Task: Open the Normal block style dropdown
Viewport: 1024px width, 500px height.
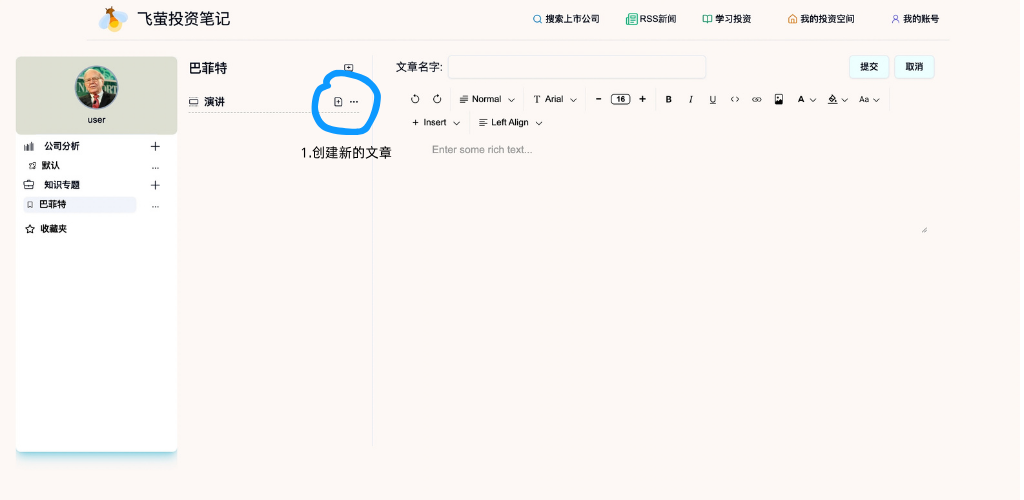Action: tap(487, 99)
